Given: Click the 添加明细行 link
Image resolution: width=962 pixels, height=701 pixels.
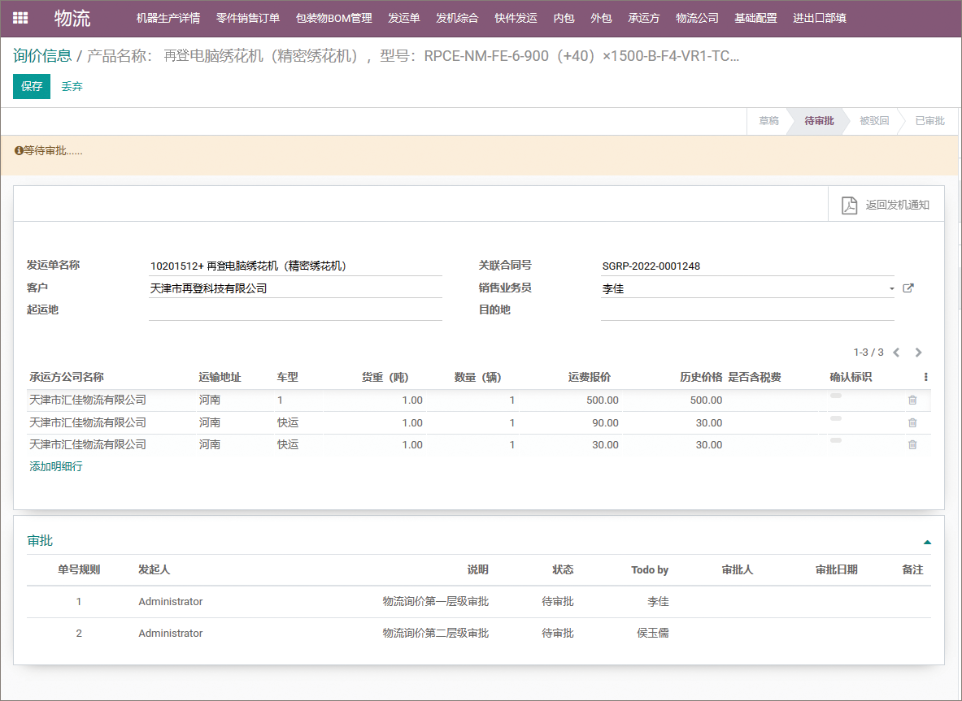Looking at the screenshot, I should [x=56, y=466].
